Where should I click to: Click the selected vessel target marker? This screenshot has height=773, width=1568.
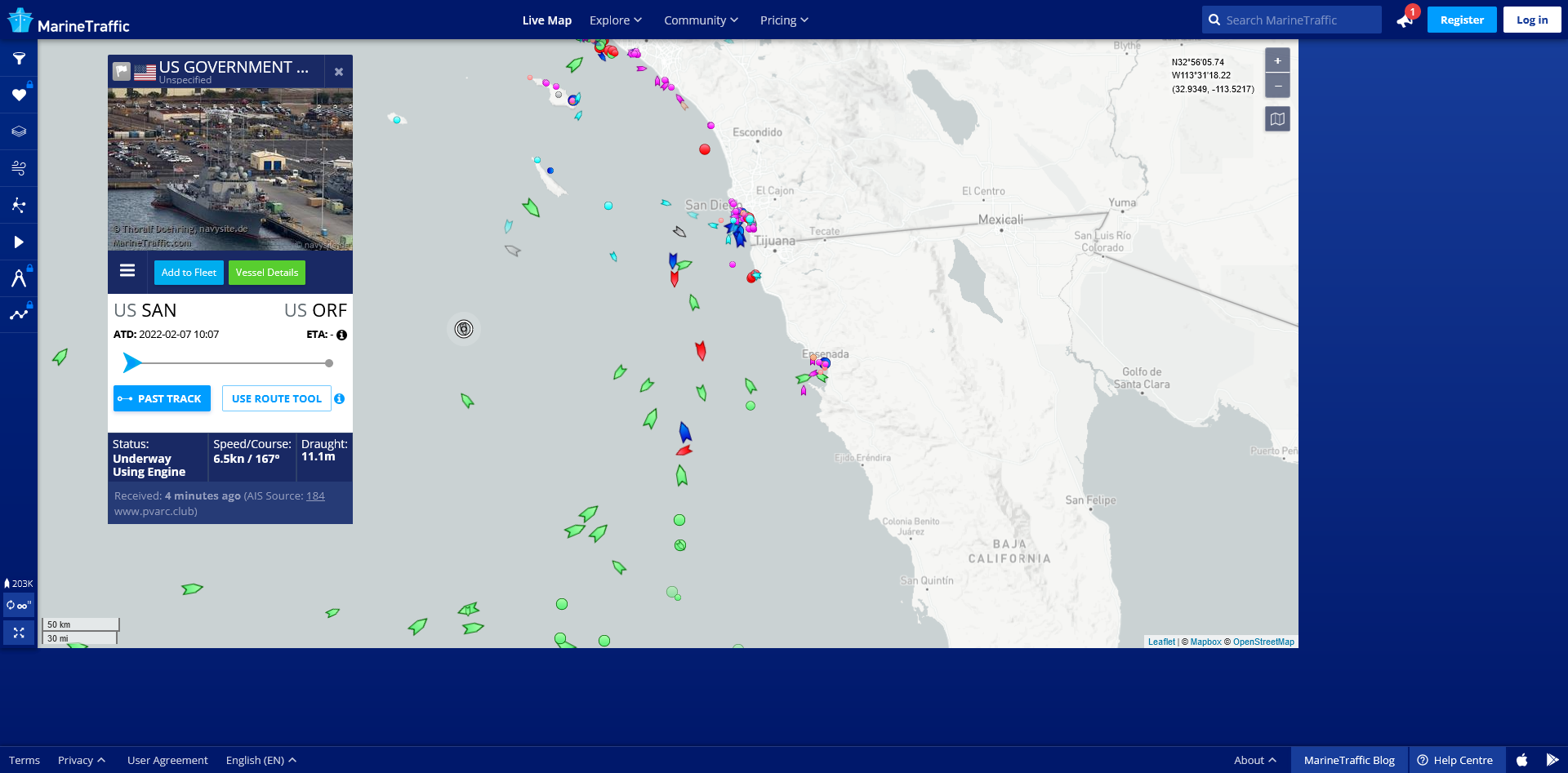(x=464, y=329)
